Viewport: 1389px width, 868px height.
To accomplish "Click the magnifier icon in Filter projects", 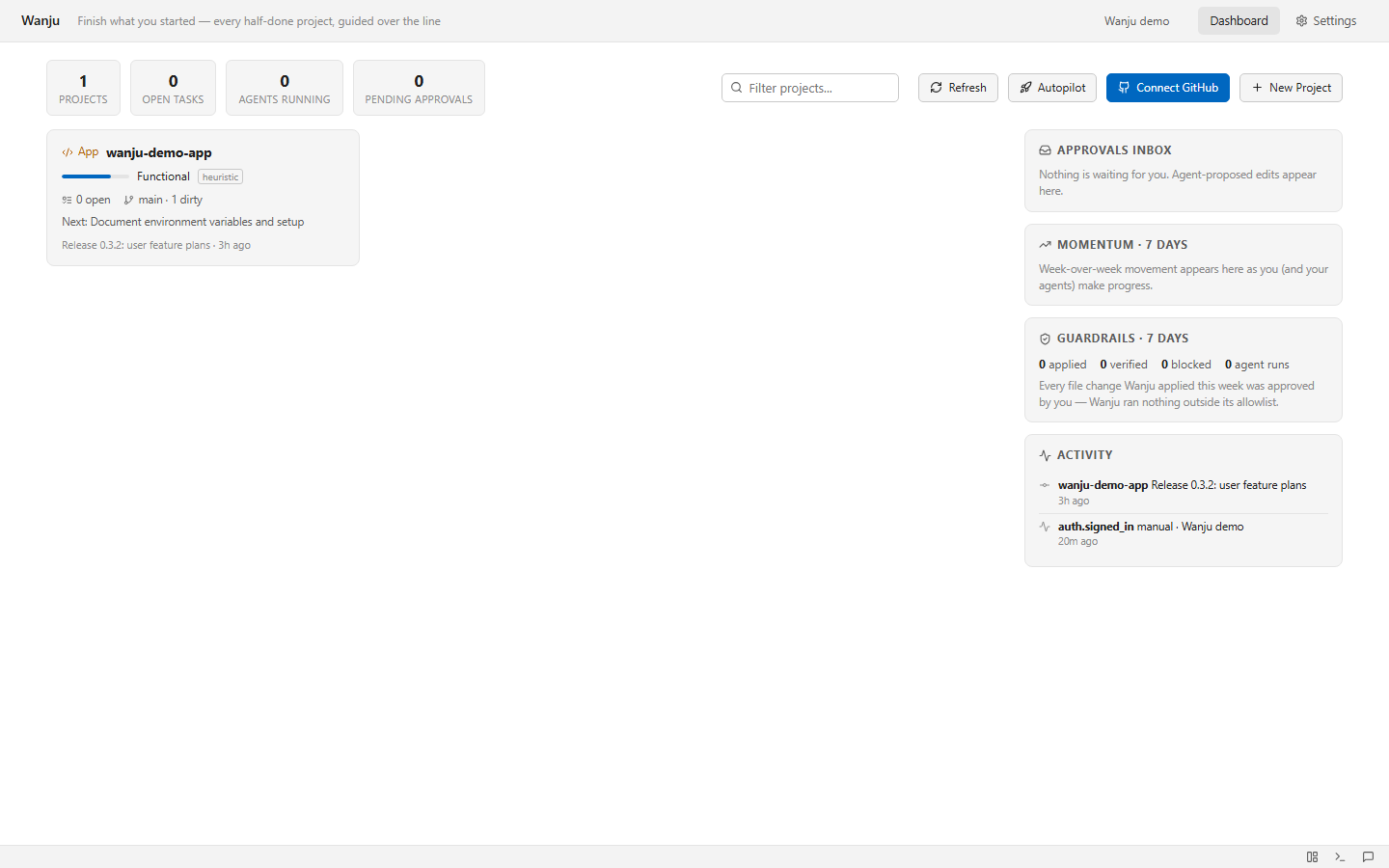I will (737, 88).
